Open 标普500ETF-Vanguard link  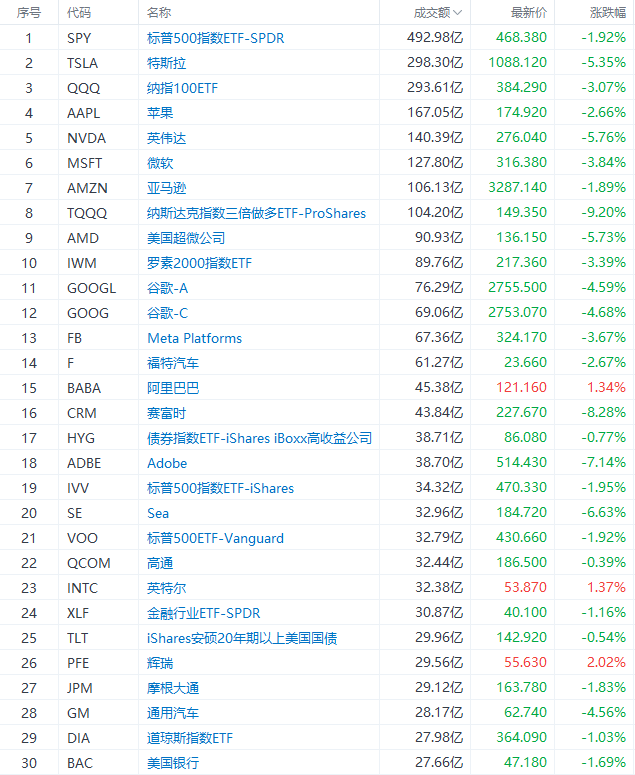(215, 538)
